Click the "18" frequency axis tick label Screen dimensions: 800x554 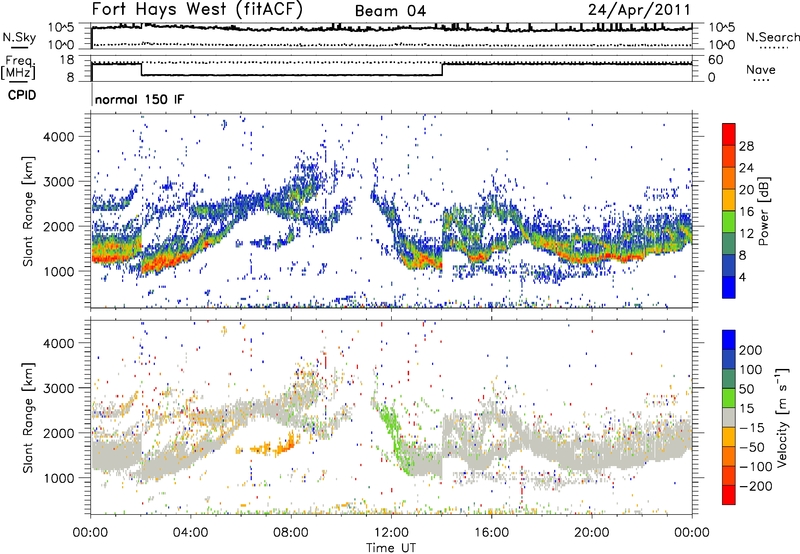coord(66,60)
